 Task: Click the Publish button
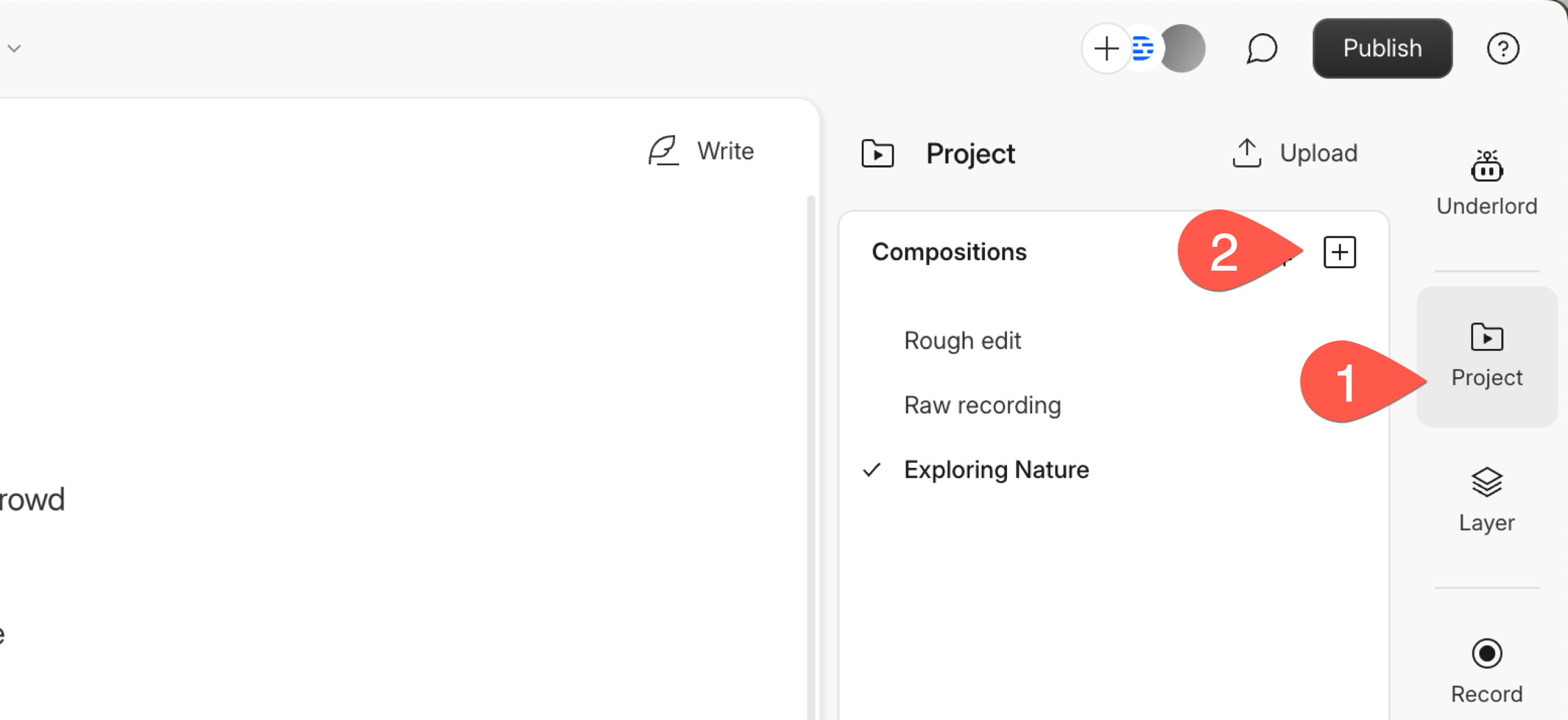coord(1382,48)
